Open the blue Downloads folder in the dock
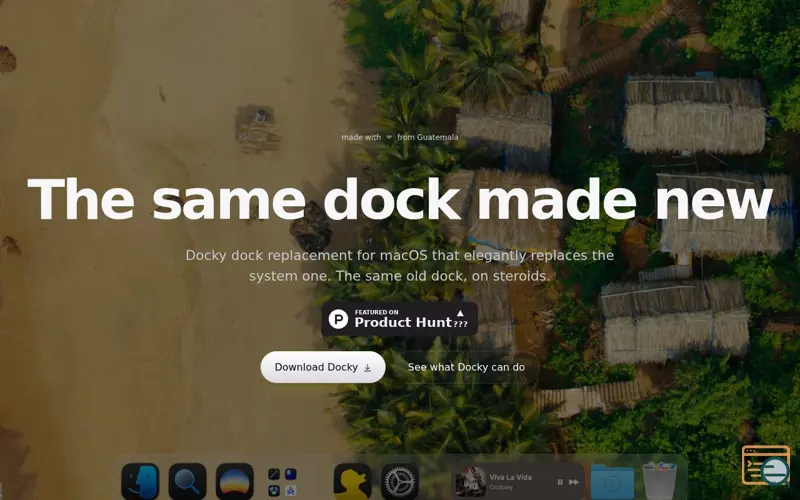This screenshot has height=500, width=800. 612,482
